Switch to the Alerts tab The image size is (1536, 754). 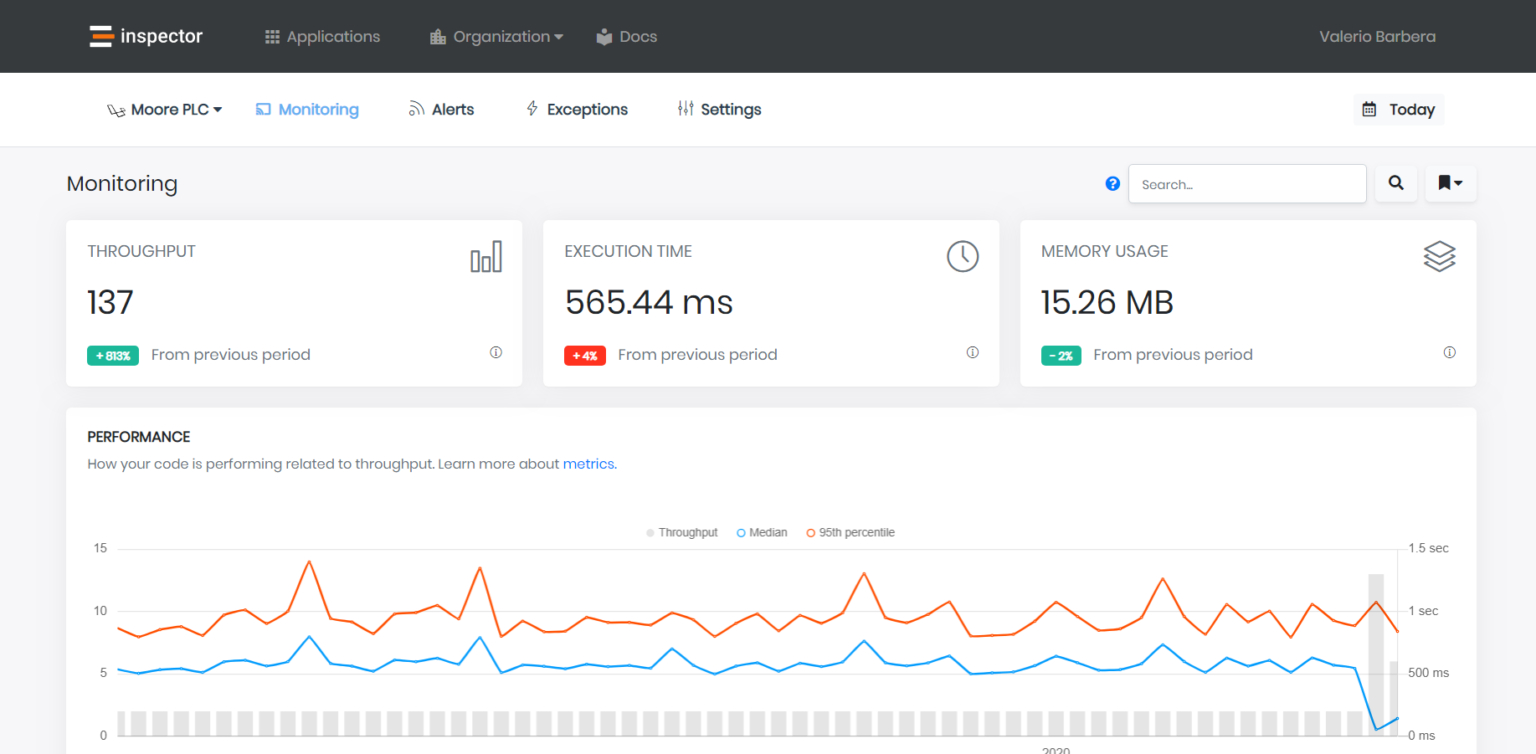(x=441, y=110)
